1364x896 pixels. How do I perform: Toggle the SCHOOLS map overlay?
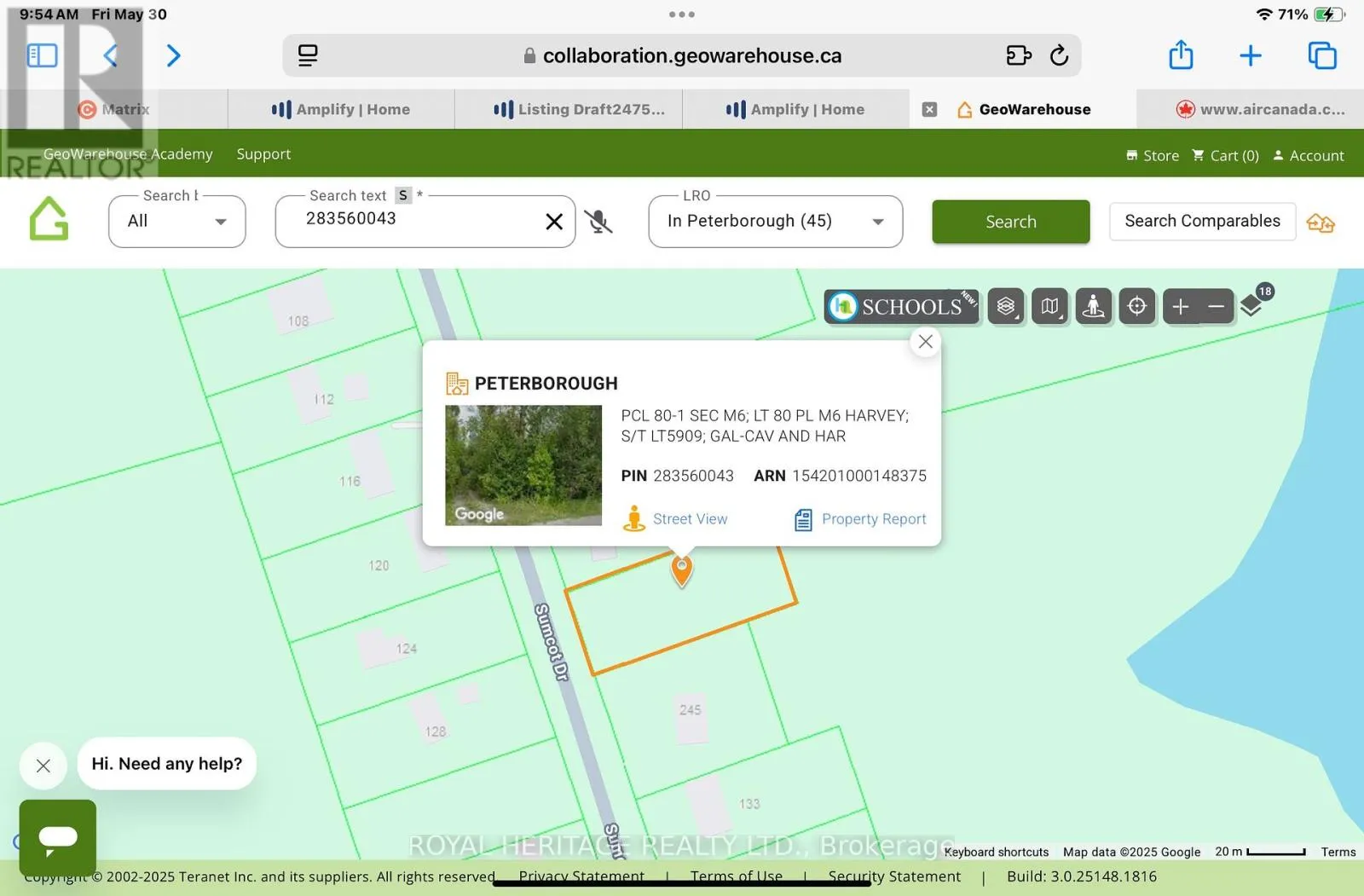click(901, 307)
